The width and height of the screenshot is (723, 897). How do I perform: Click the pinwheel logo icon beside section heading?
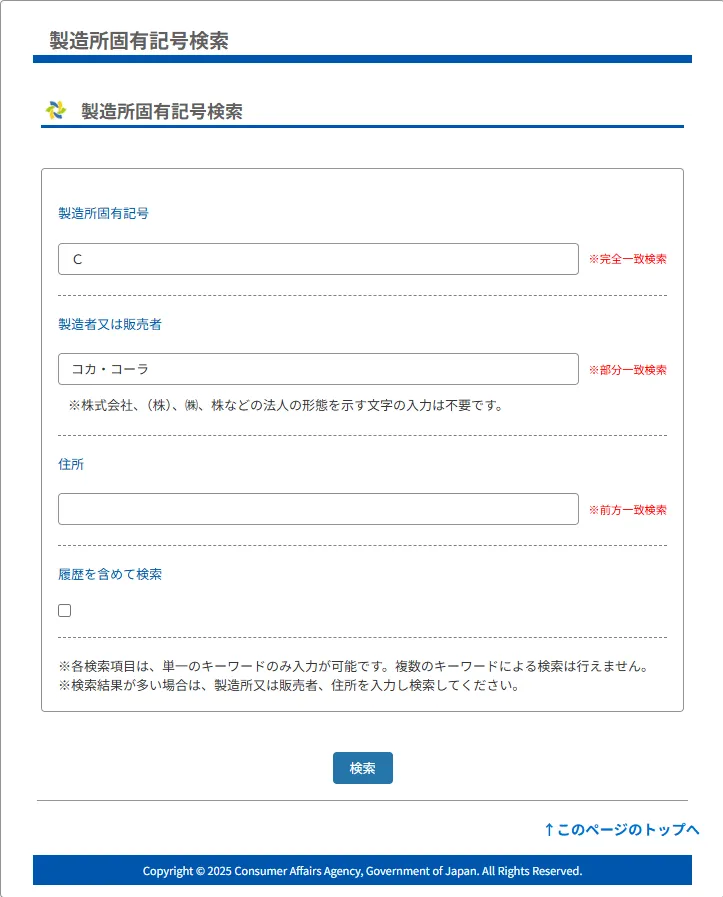click(55, 110)
